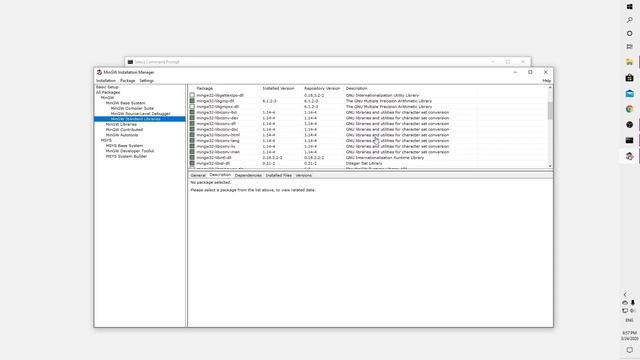Image resolution: width=640 pixels, height=360 pixels.
Task: Select MinGW Developer Toolkit category
Action: click(x=130, y=151)
